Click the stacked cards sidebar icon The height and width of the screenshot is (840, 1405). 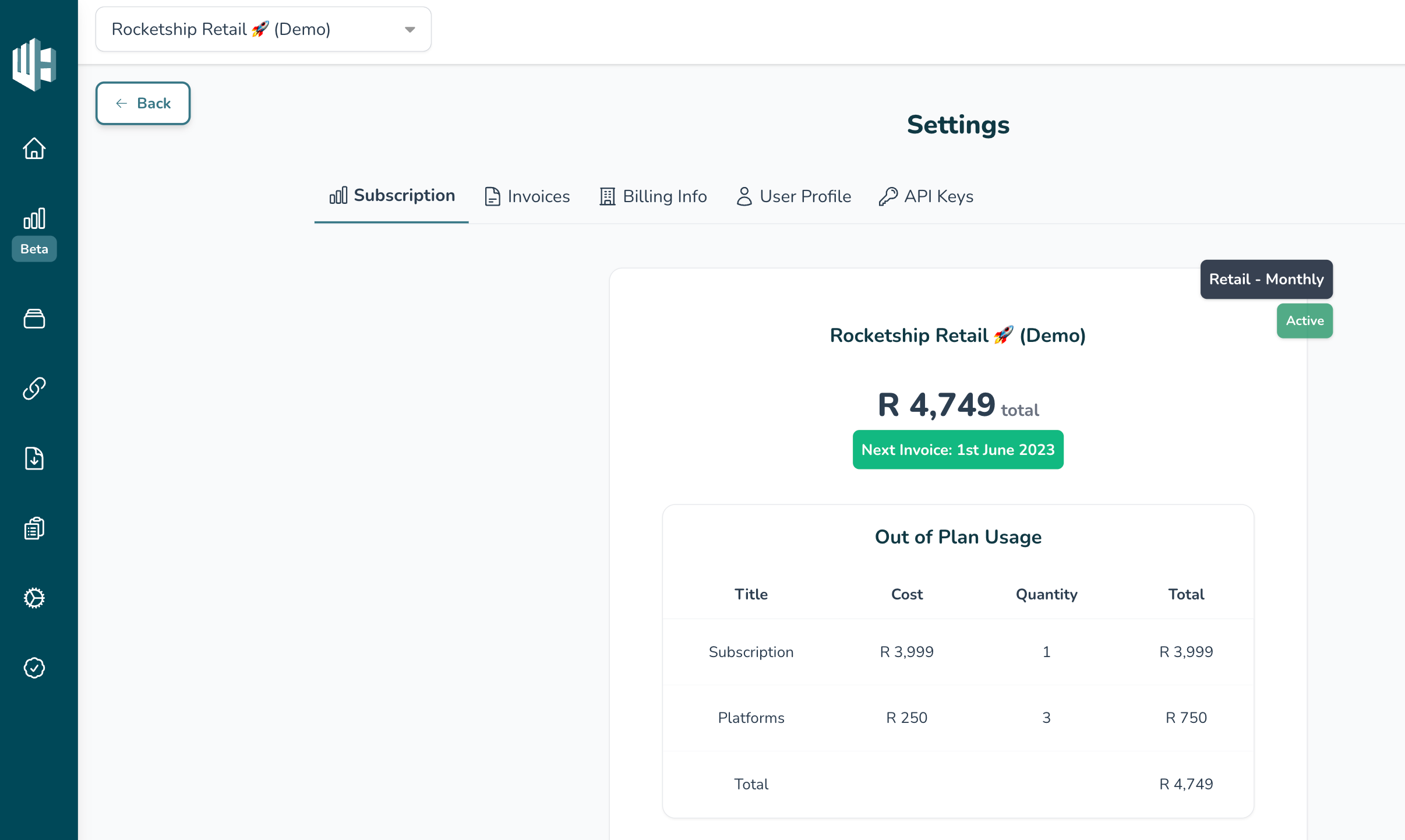[34, 319]
